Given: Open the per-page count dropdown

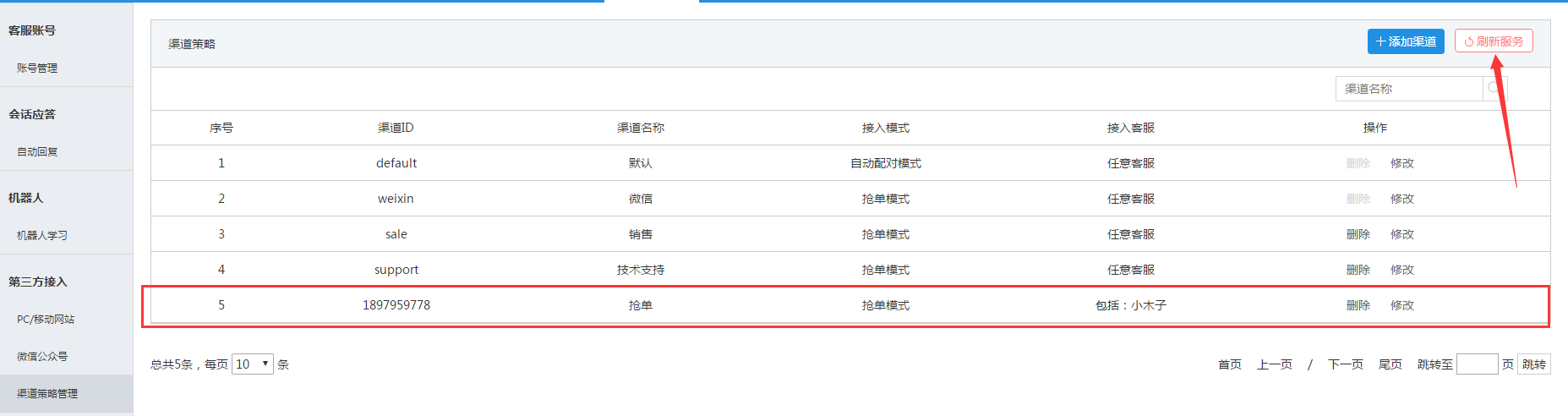Looking at the screenshot, I should pos(252,364).
